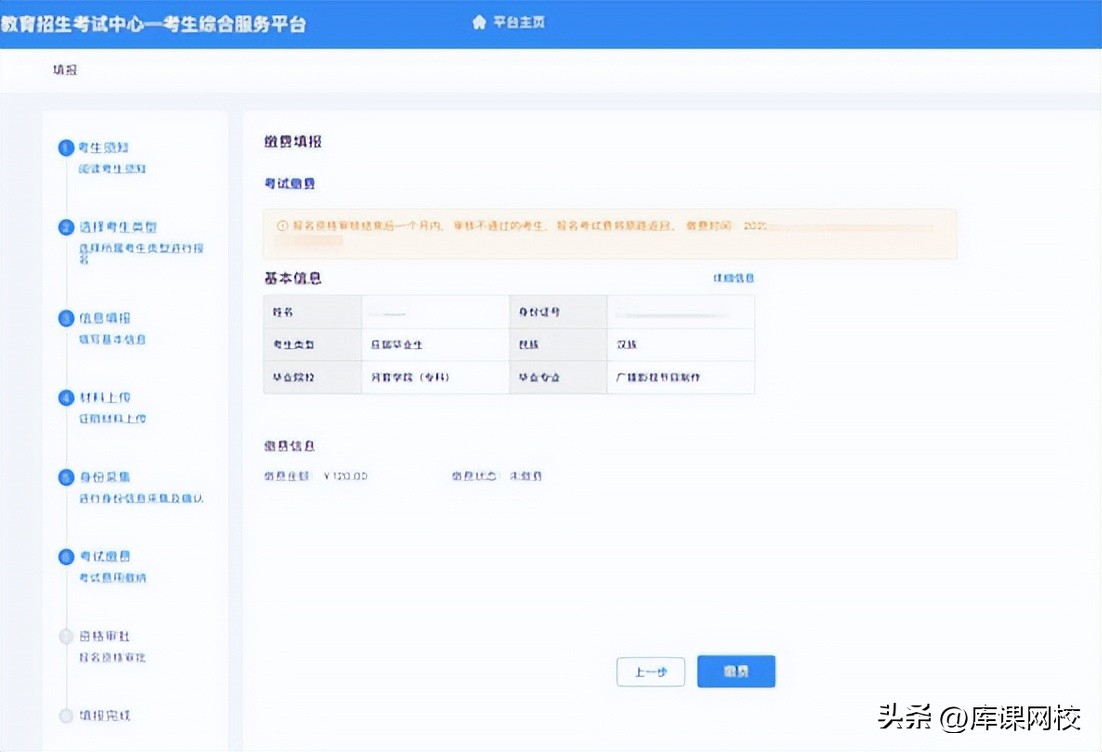Open the 详细信息 link
The width and height of the screenshot is (1102, 752).
pyautogui.click(x=733, y=278)
